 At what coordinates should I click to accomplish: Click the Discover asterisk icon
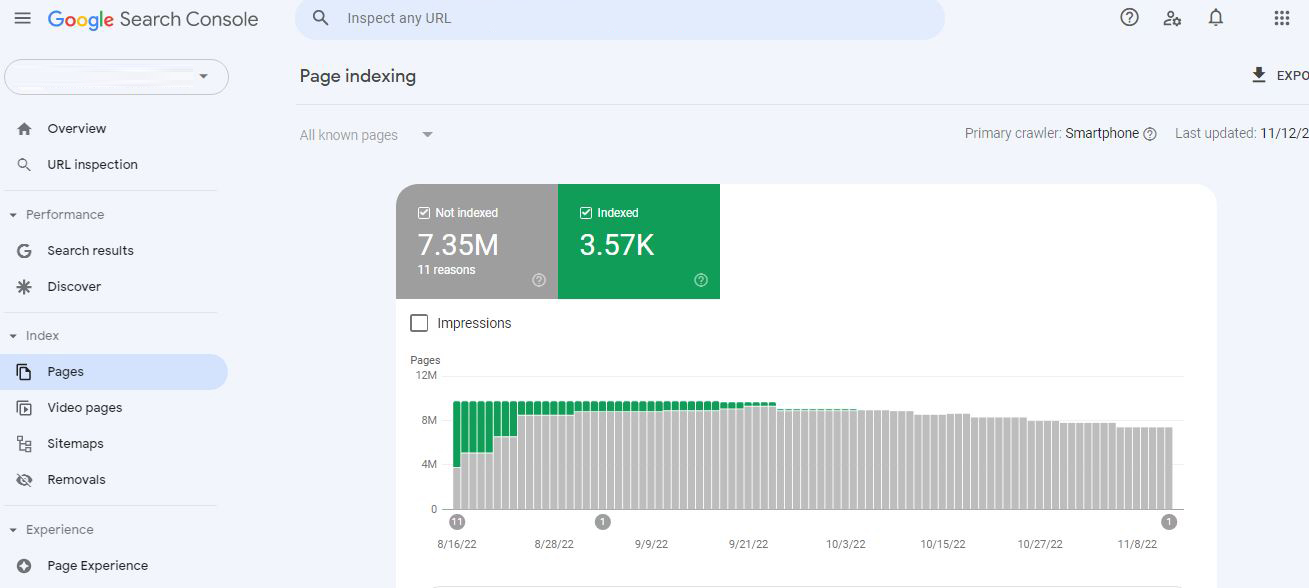click(x=25, y=286)
